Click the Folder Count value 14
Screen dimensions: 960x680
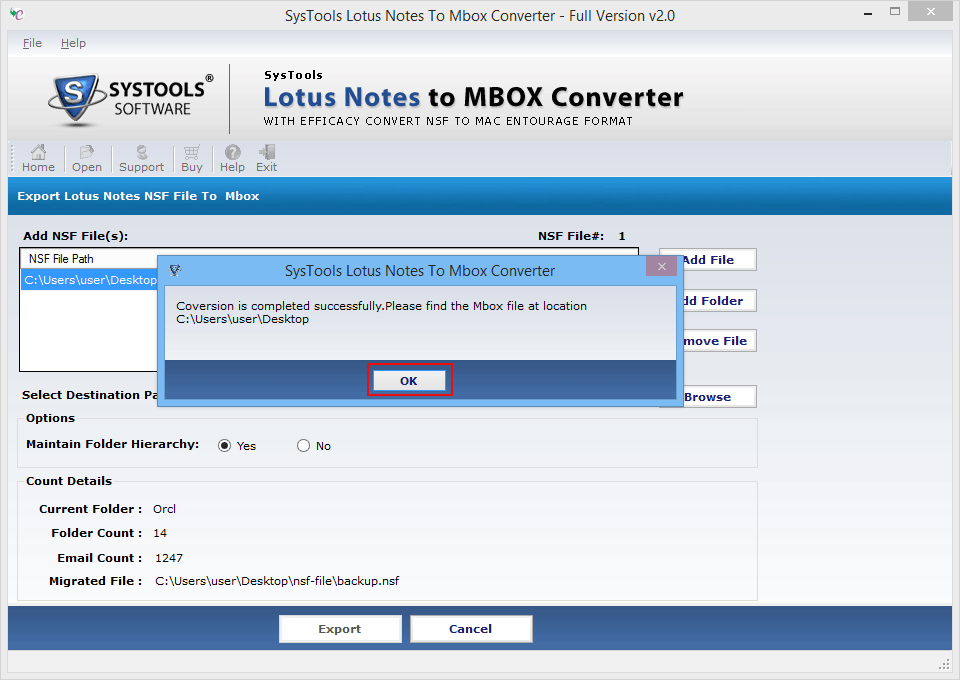coord(160,533)
